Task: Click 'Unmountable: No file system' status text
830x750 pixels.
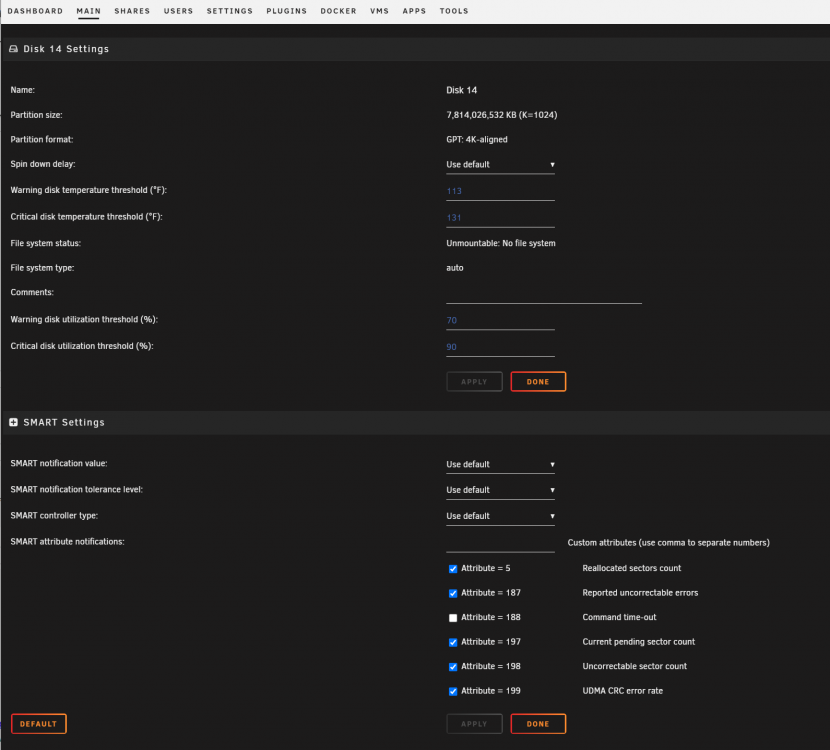Action: tap(501, 243)
